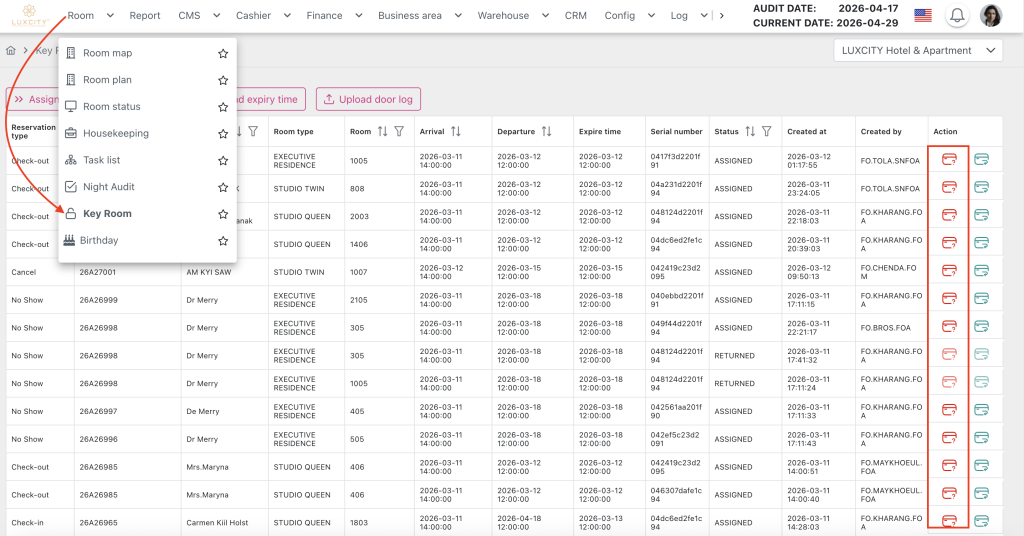Image resolution: width=1024 pixels, height=536 pixels.
Task: Open the user profile avatar
Action: (x=991, y=16)
